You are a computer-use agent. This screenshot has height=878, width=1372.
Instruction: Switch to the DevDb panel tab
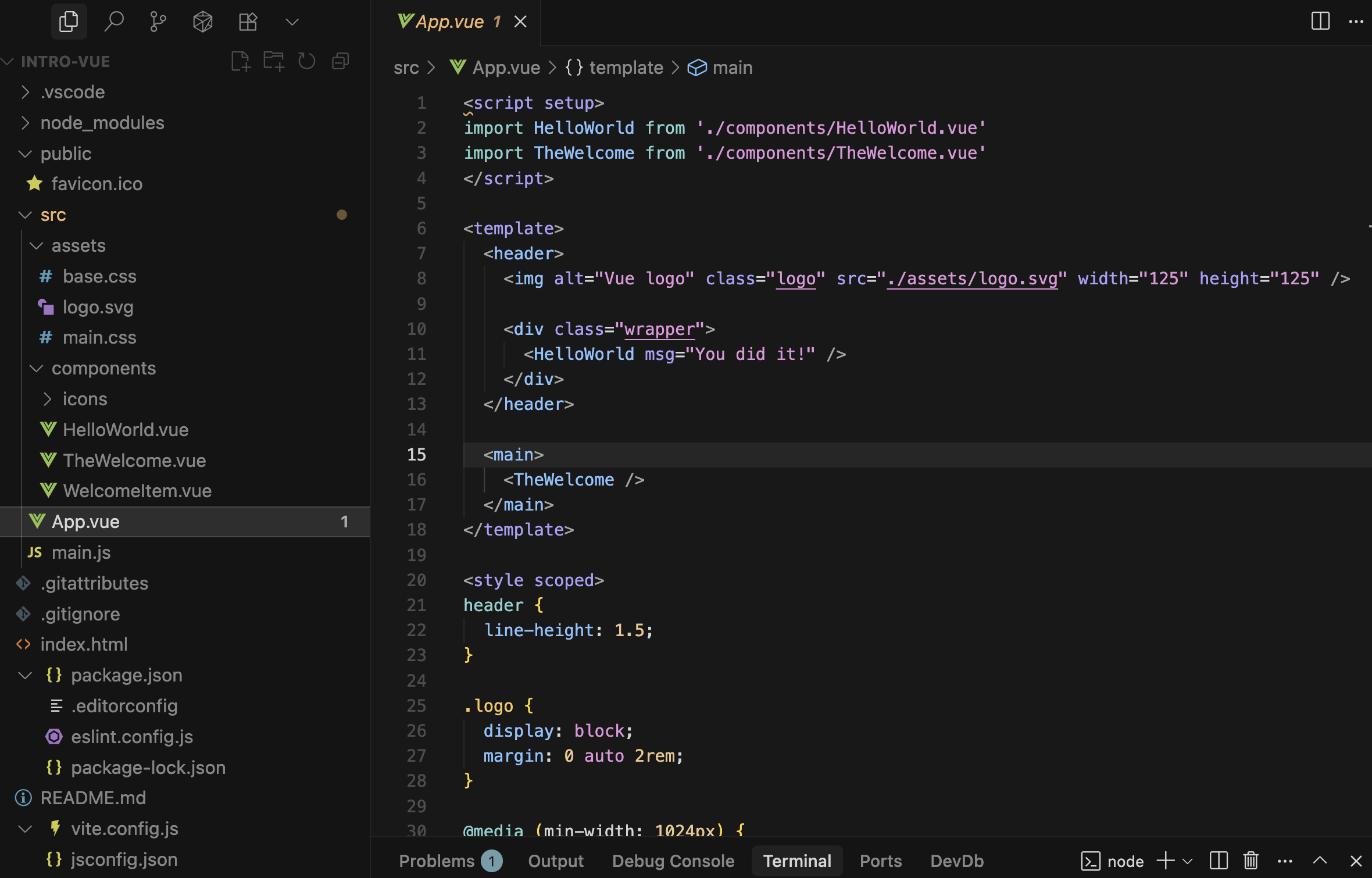click(x=957, y=861)
